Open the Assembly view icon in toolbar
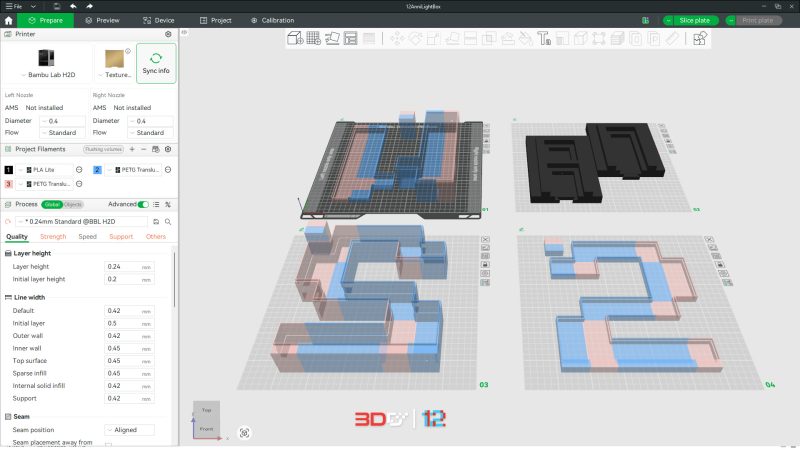Screen dimensions: 800x450 [700, 39]
